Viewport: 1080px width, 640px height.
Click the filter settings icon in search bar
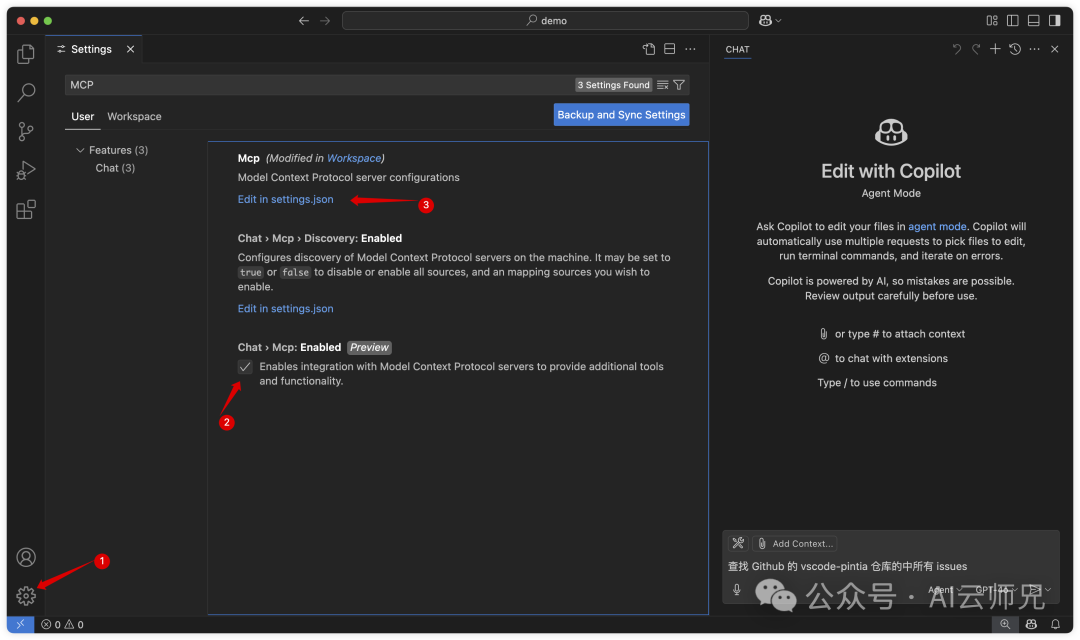pos(679,85)
